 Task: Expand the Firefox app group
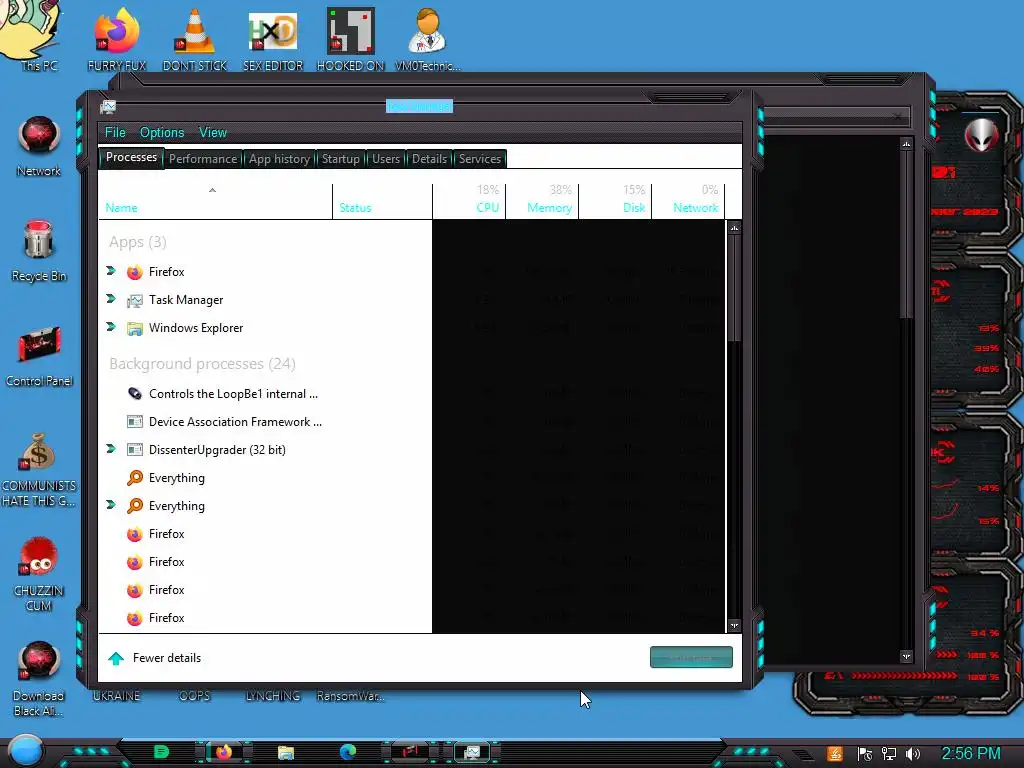point(111,271)
